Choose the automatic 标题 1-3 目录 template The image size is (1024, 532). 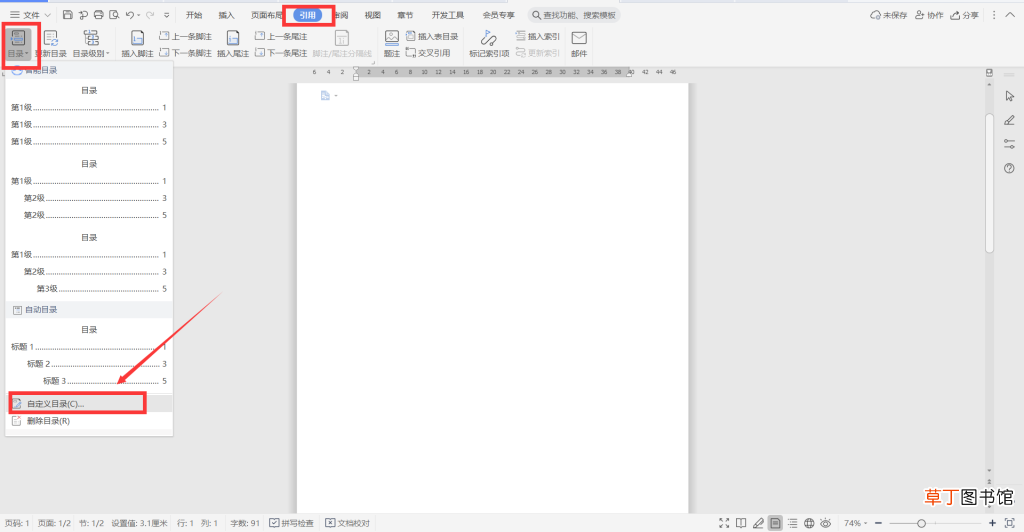pyautogui.click(x=89, y=356)
